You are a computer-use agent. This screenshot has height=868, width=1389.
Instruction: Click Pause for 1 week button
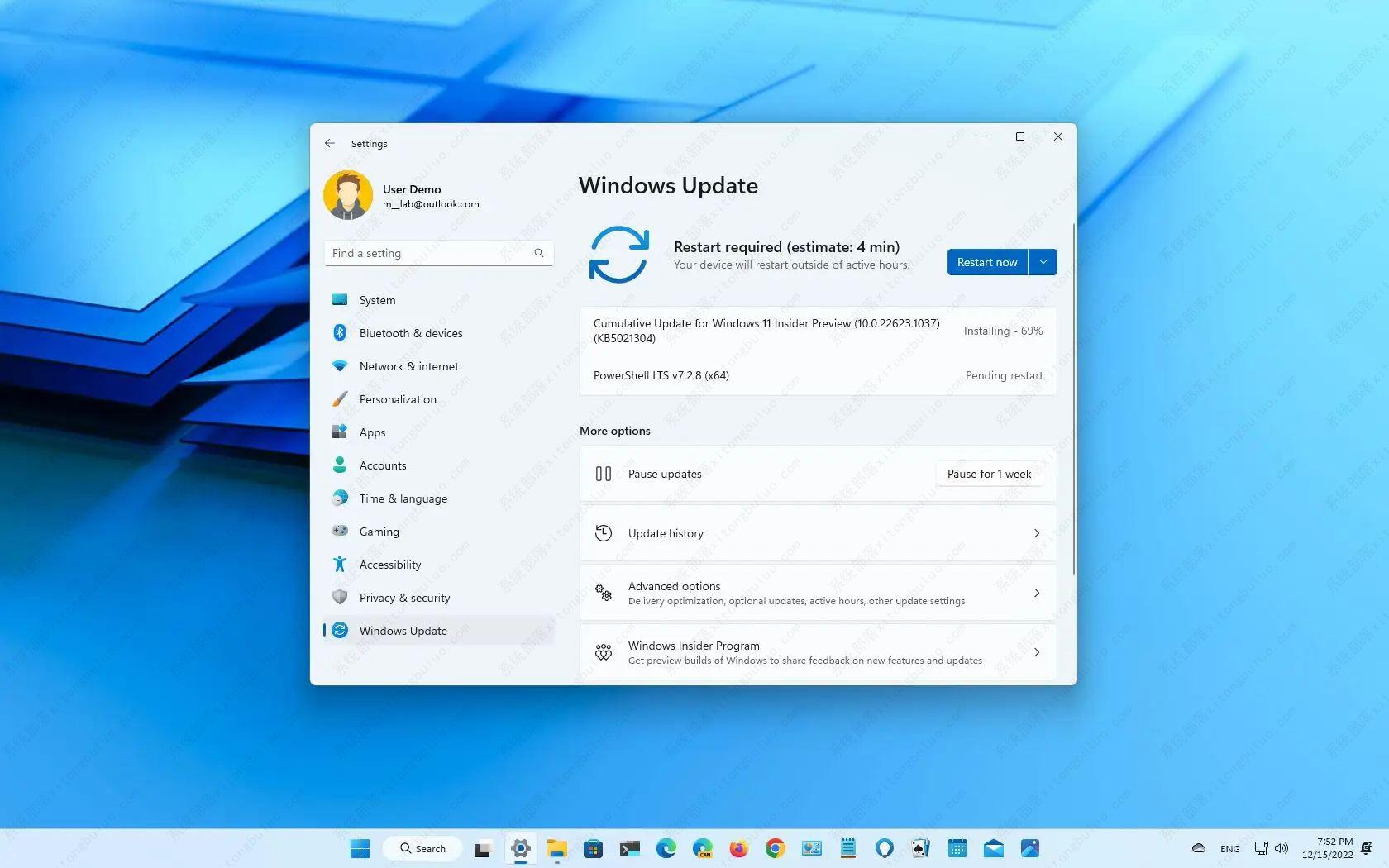(x=989, y=474)
